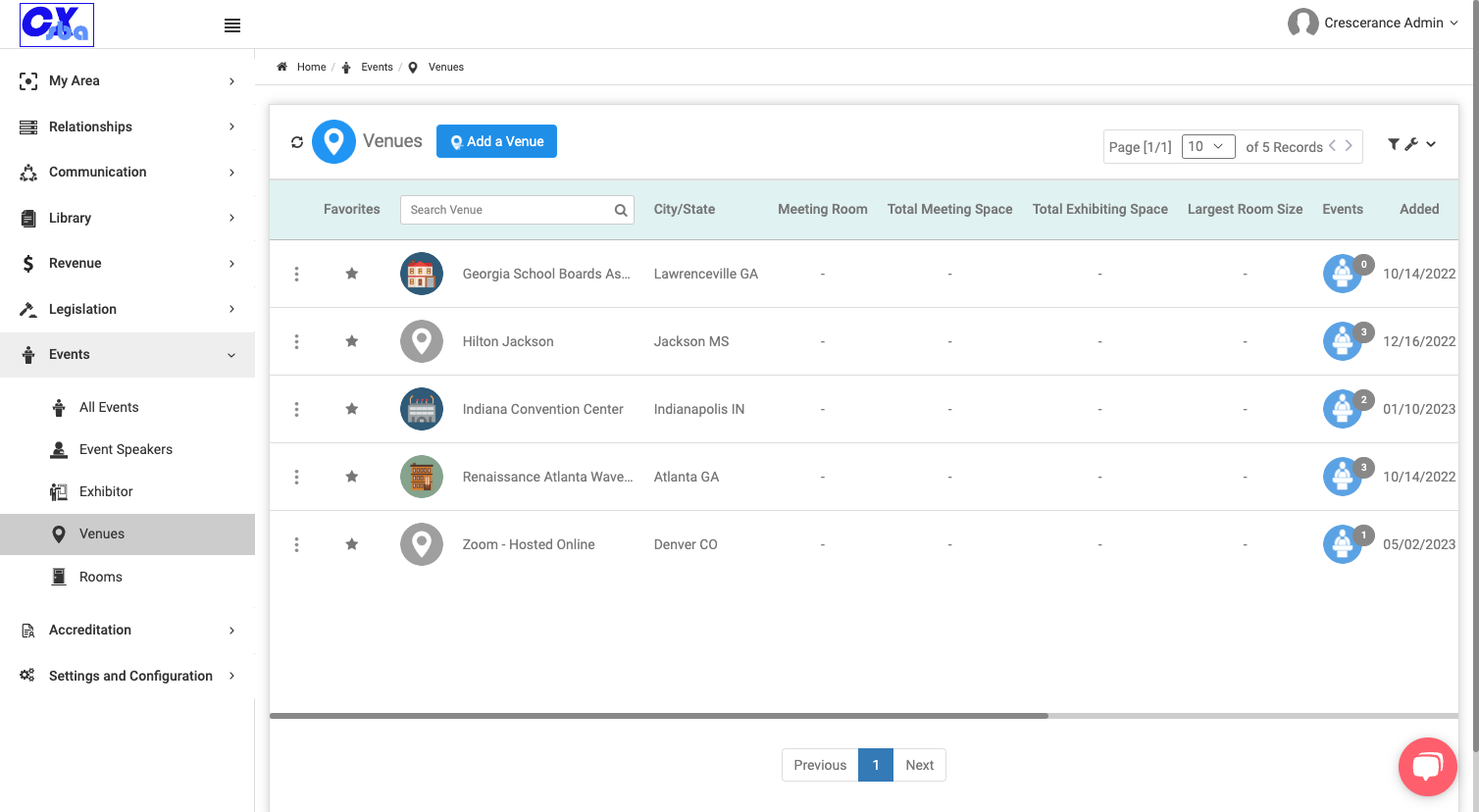The image size is (1479, 812).
Task: Open the filter and tools options
Action: pos(1412,144)
